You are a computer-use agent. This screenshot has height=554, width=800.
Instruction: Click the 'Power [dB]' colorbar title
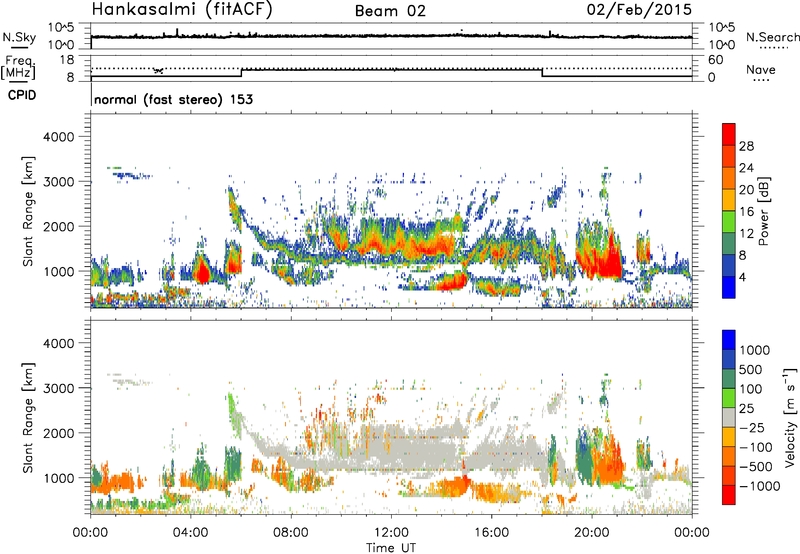(x=763, y=211)
